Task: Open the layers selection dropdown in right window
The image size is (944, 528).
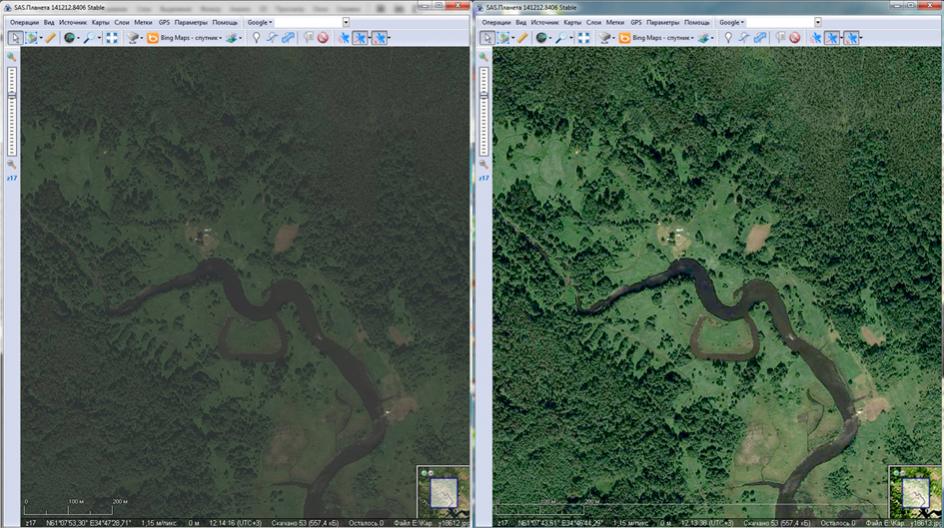Action: tap(707, 38)
